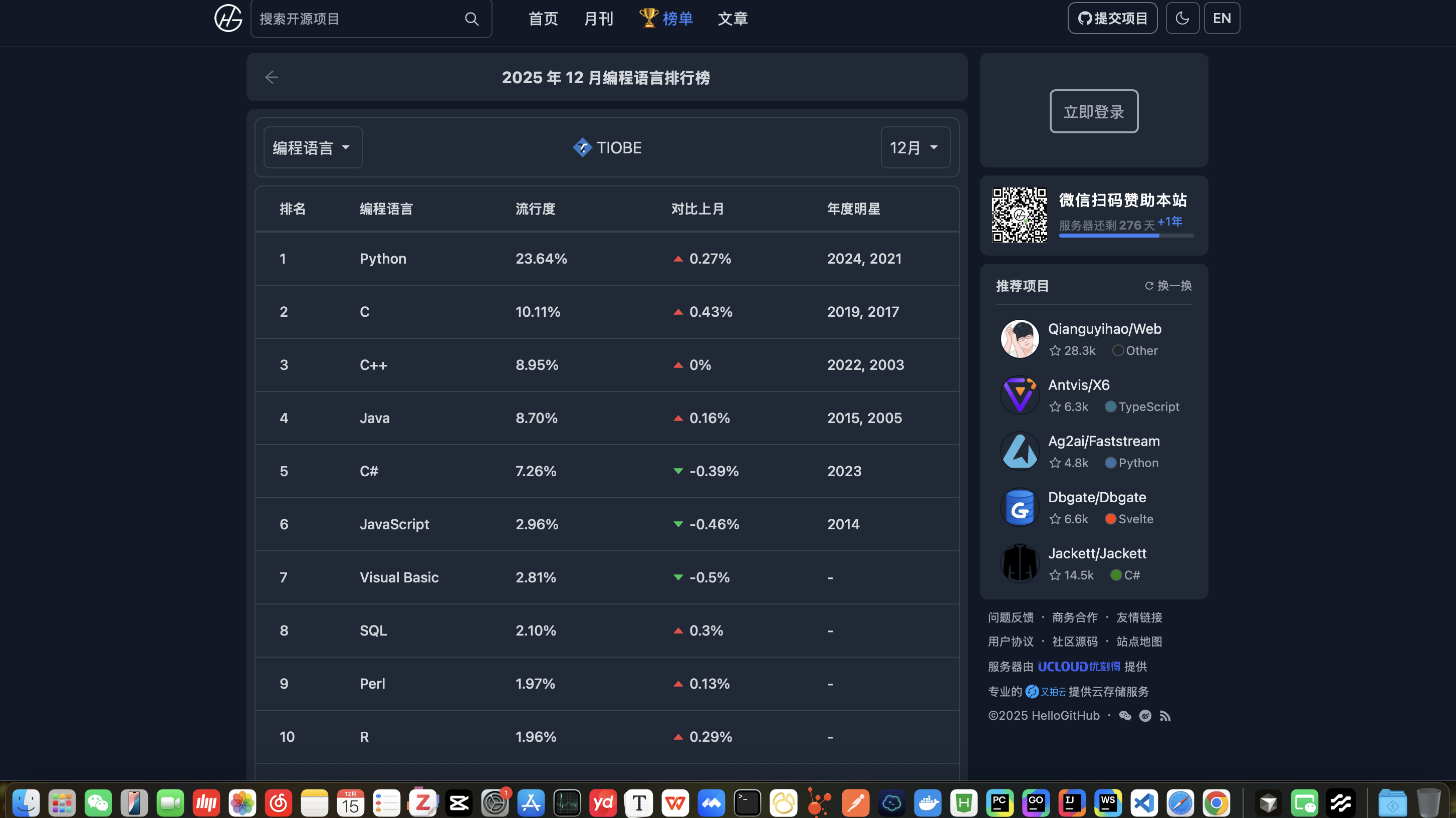Click the Weibo icon in footer

(1145, 716)
